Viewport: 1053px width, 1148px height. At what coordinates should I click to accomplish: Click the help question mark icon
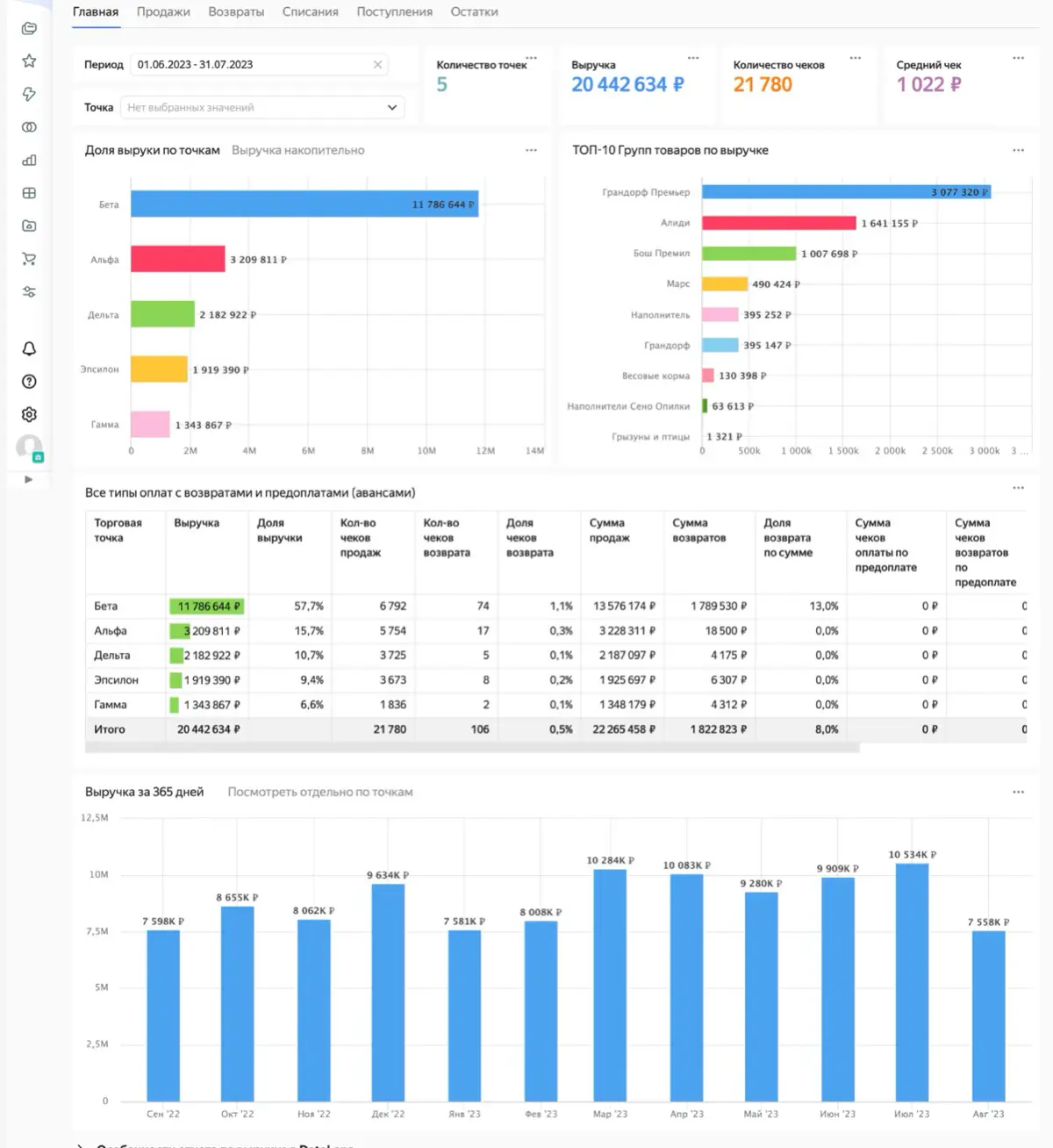tap(29, 382)
